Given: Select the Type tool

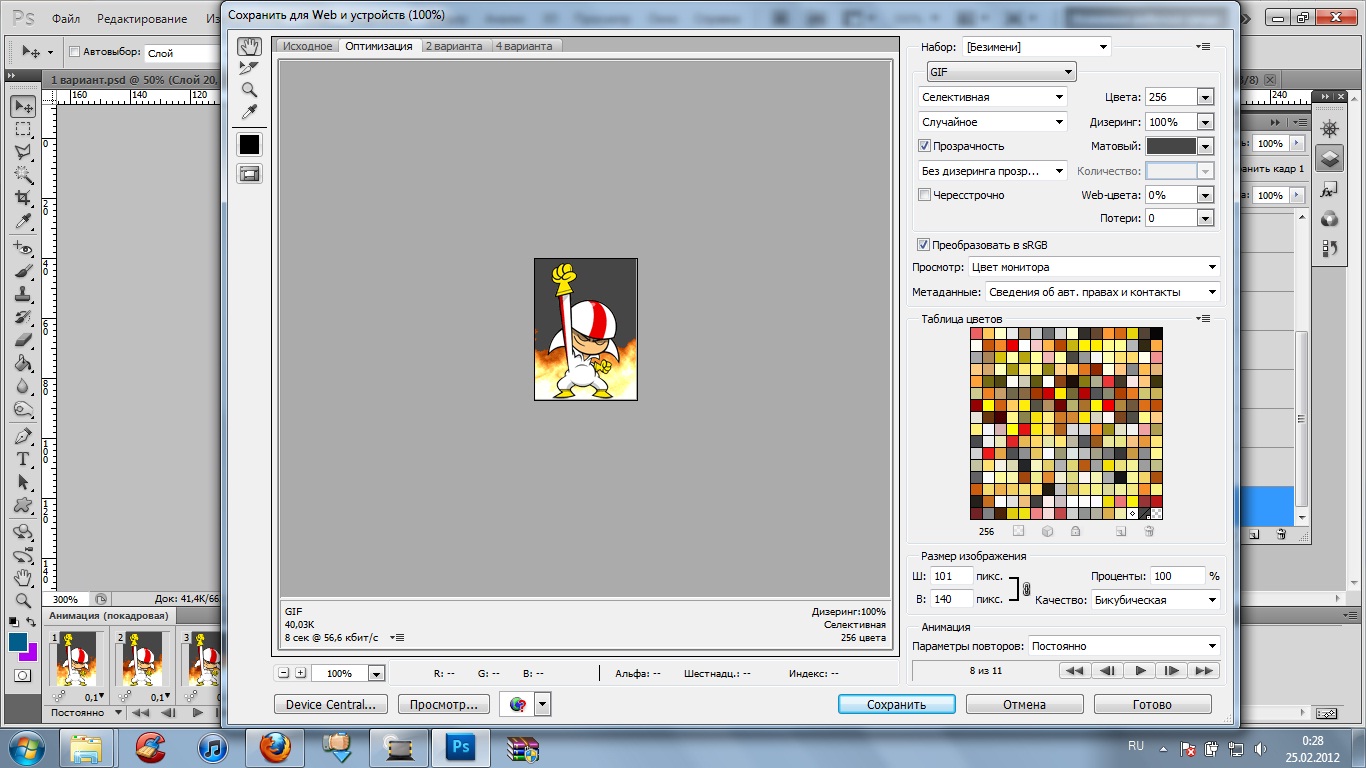Looking at the screenshot, I should click(x=23, y=460).
